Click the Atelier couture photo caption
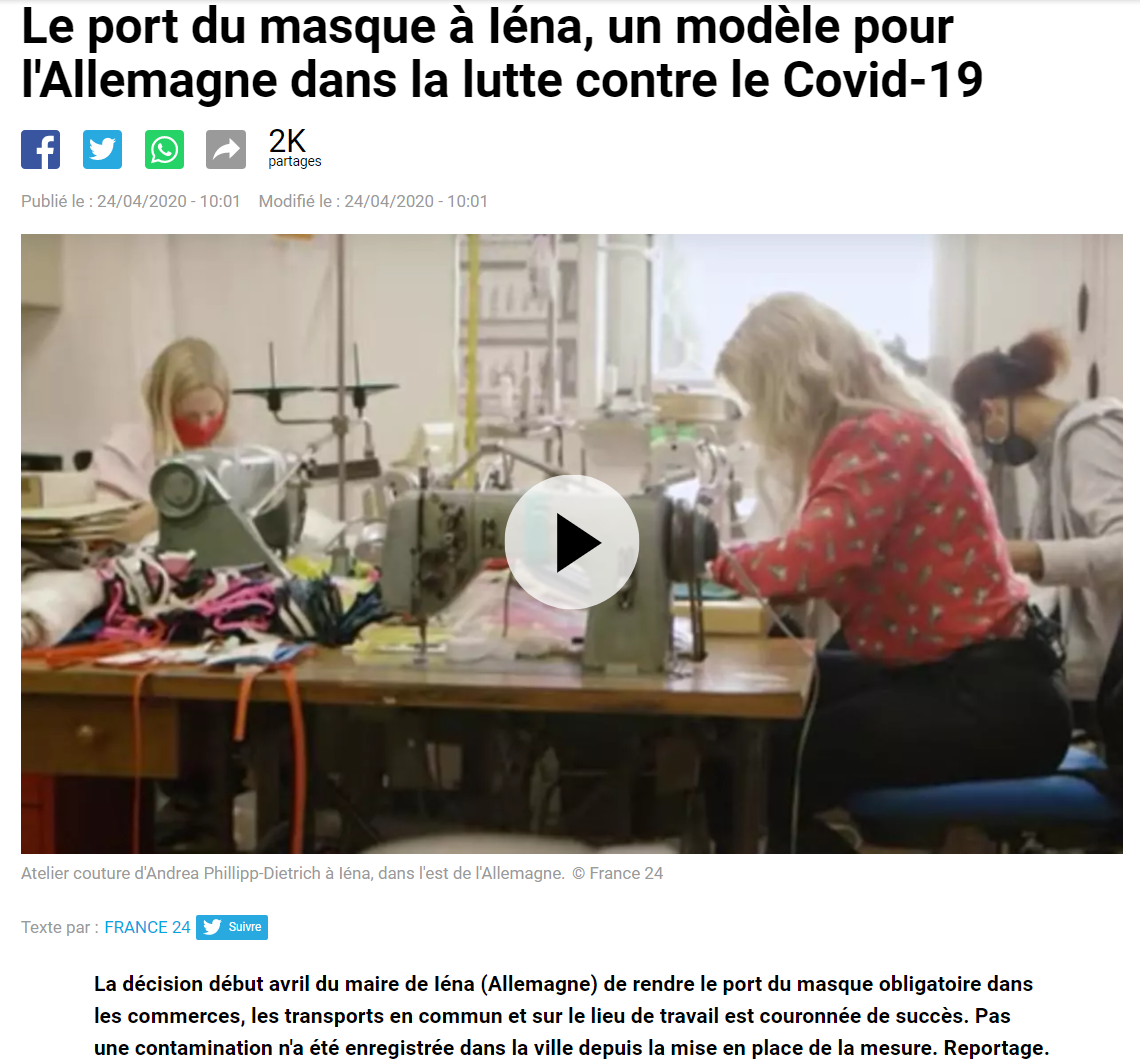 293,873
